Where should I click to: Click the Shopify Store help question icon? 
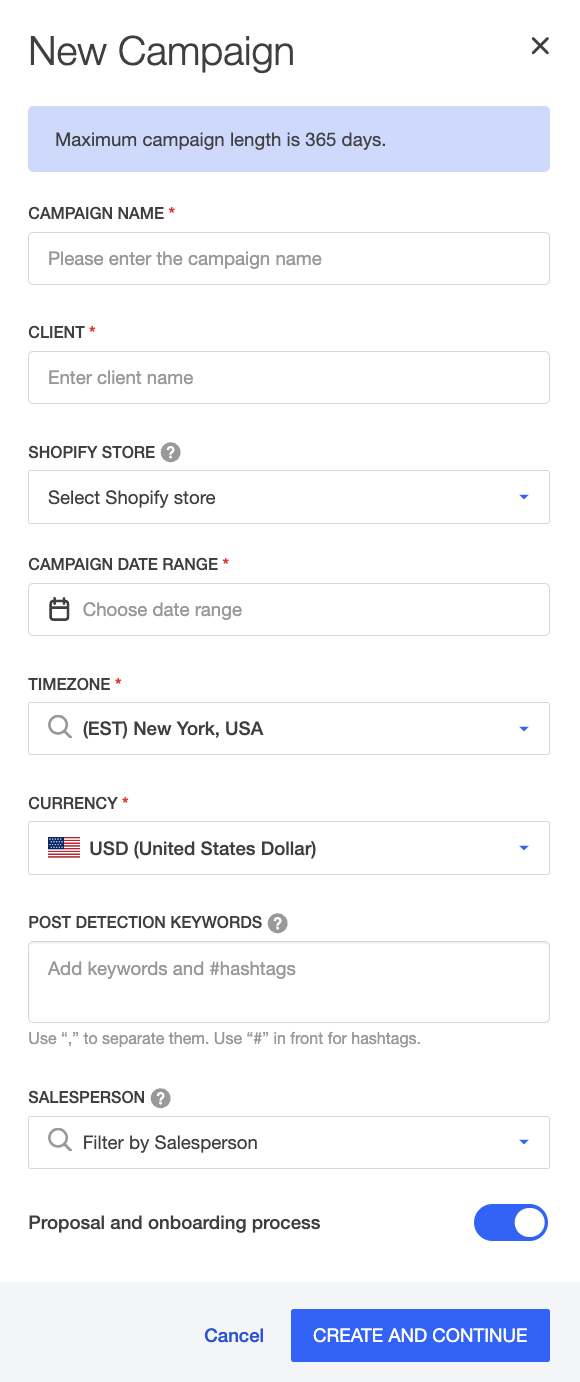pyautogui.click(x=171, y=452)
